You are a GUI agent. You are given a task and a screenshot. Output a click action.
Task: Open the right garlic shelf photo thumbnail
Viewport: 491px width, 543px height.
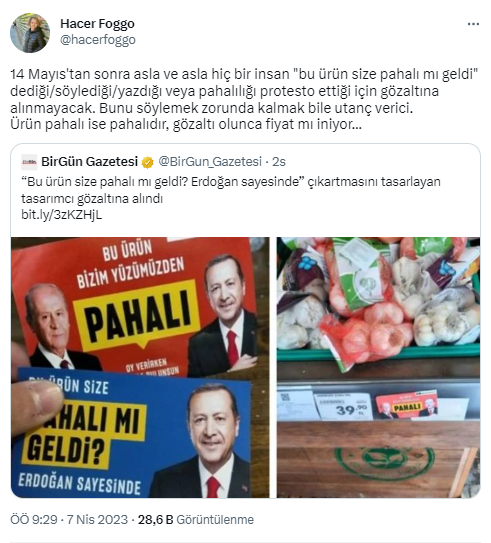pos(378,367)
